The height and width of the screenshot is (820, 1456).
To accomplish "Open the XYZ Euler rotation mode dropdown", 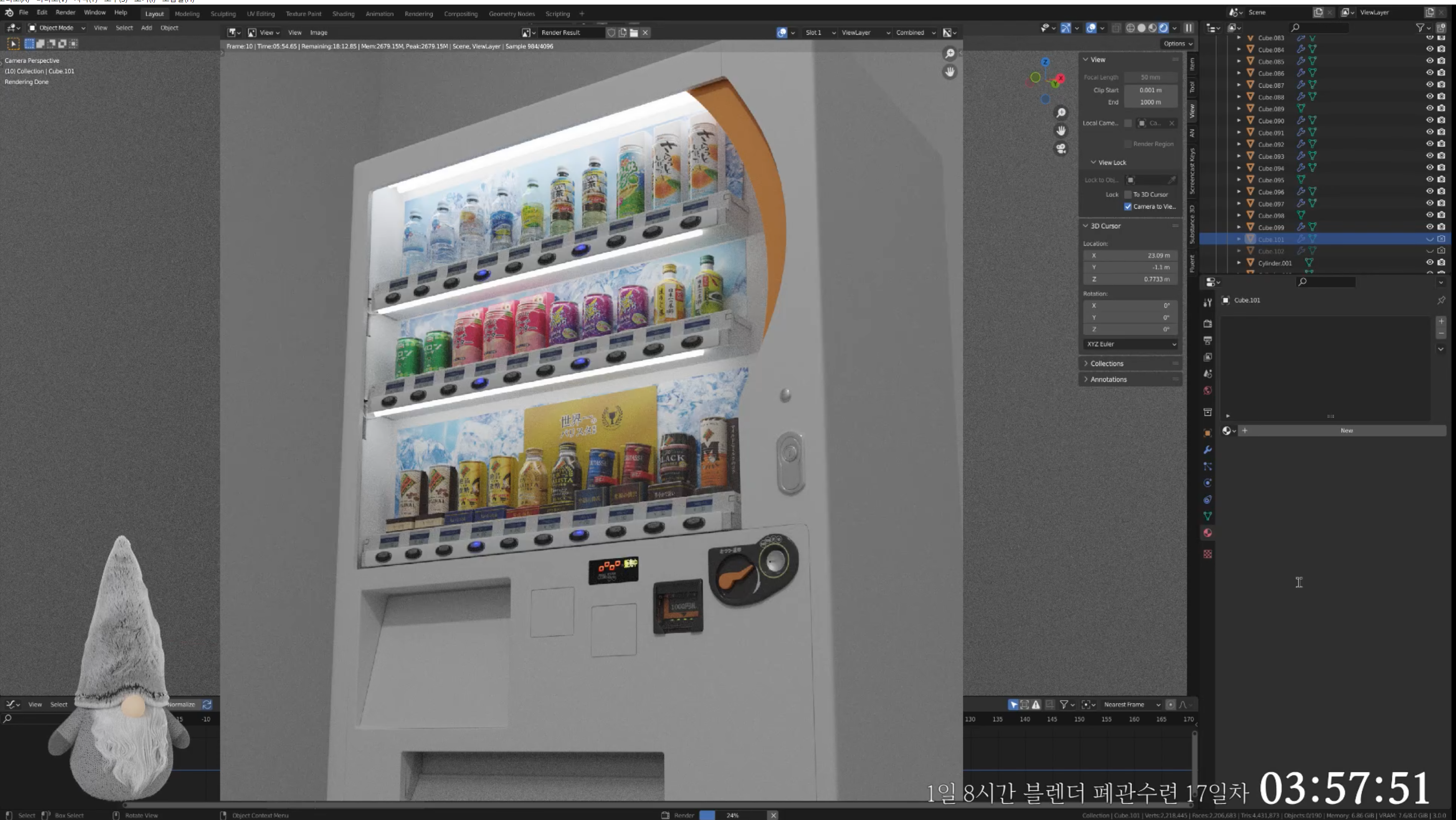I will tap(1130, 344).
